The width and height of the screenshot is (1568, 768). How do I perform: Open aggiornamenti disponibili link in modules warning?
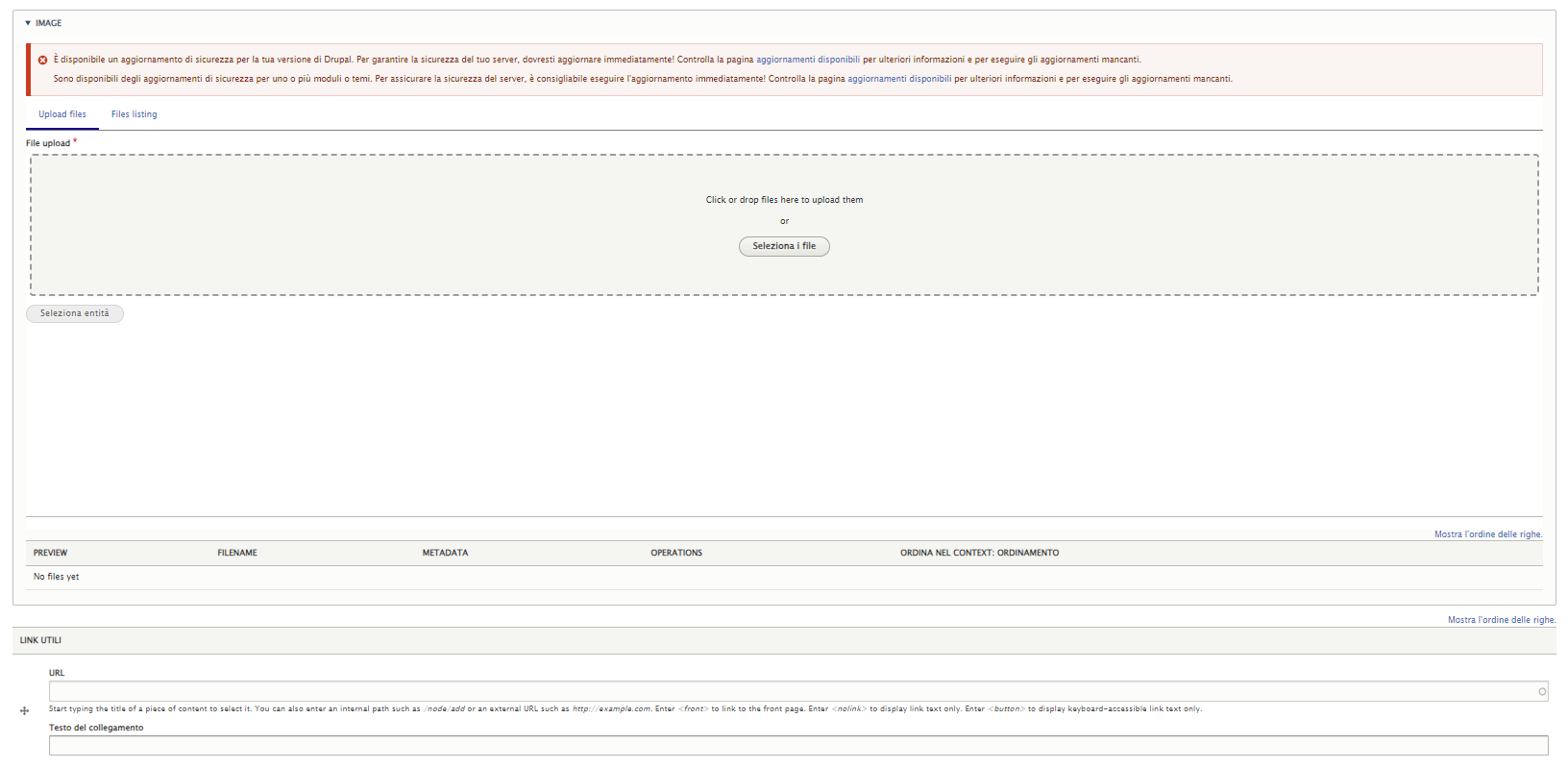898,79
